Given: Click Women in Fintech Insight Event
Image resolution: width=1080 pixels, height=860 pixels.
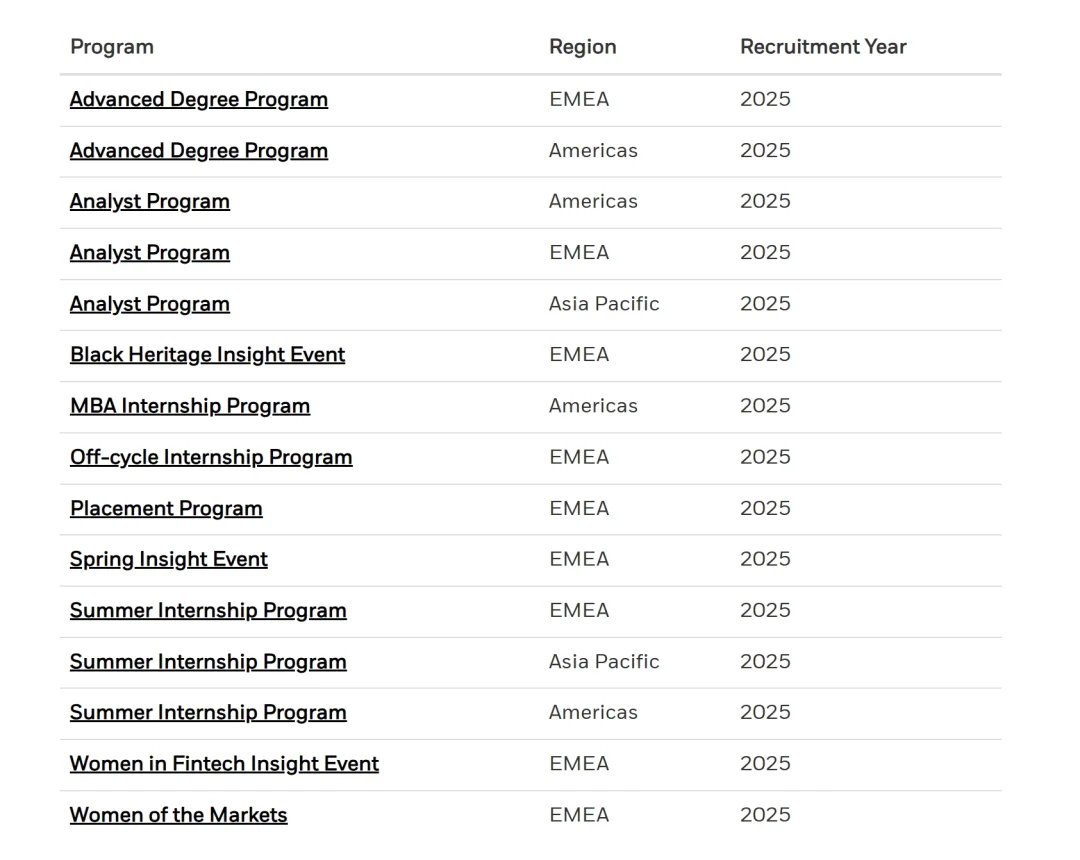Looking at the screenshot, I should coord(224,763).
